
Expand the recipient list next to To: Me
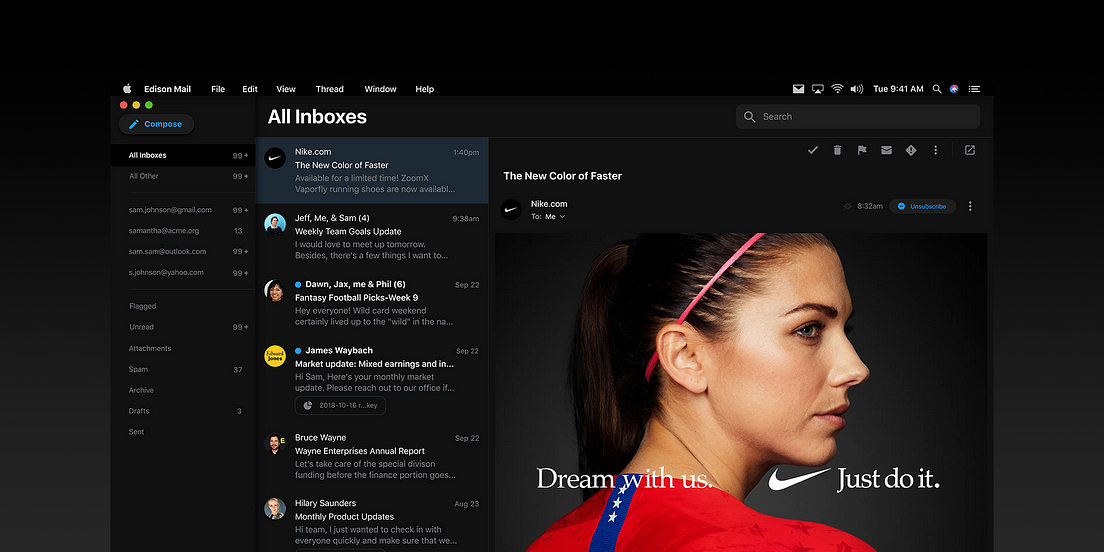(x=563, y=217)
